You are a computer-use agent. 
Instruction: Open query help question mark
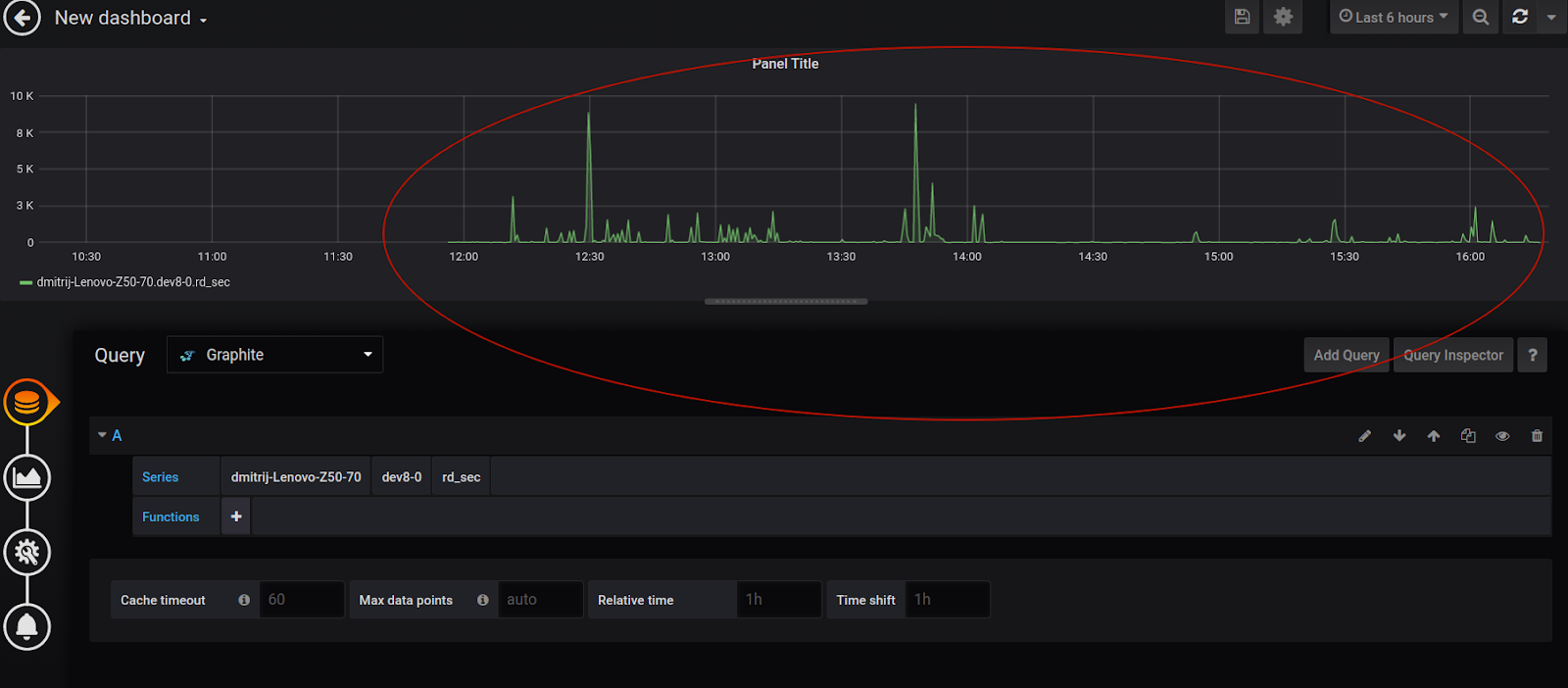pyautogui.click(x=1533, y=355)
